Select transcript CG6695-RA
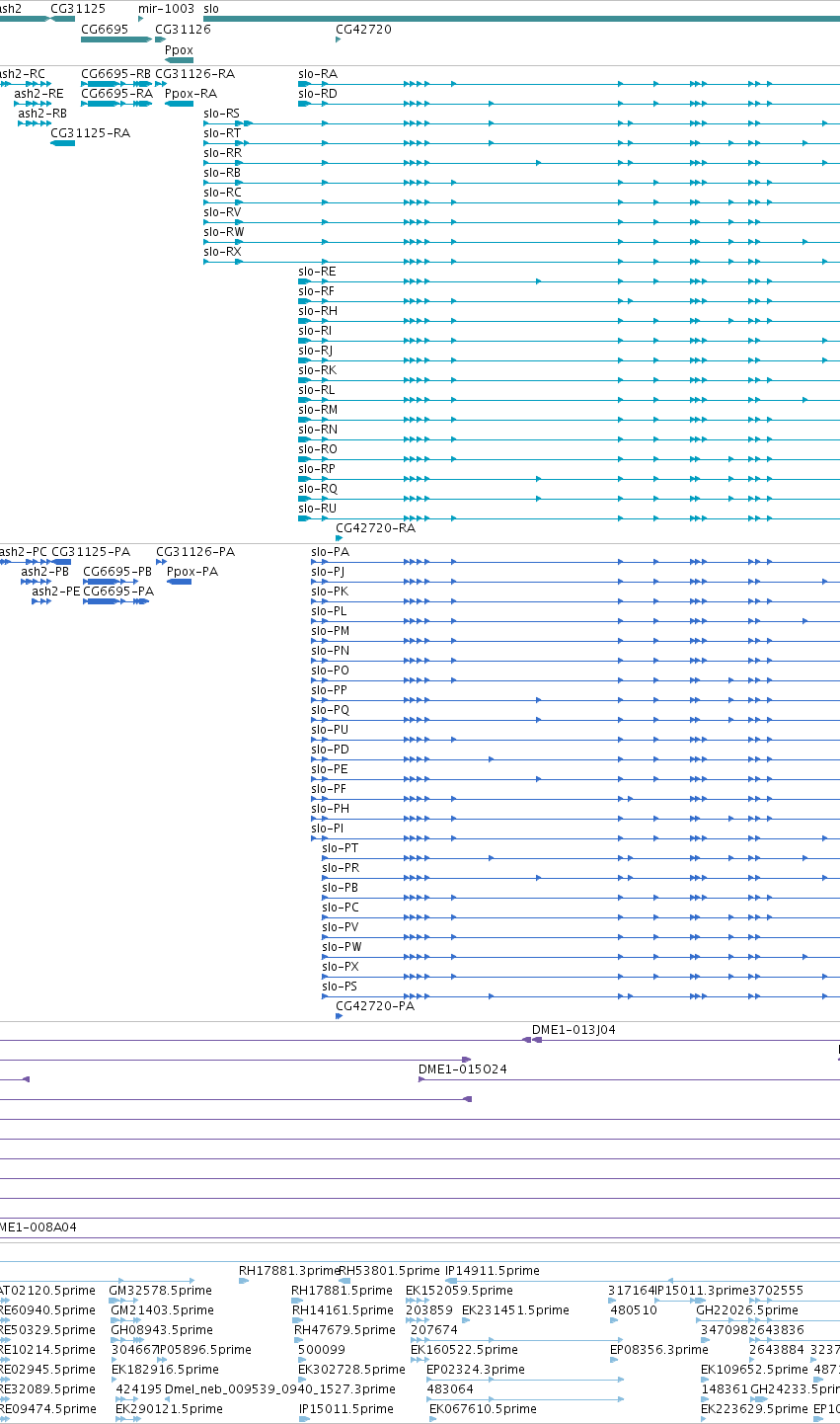The height and width of the screenshot is (1424, 840). pyautogui.click(x=116, y=94)
